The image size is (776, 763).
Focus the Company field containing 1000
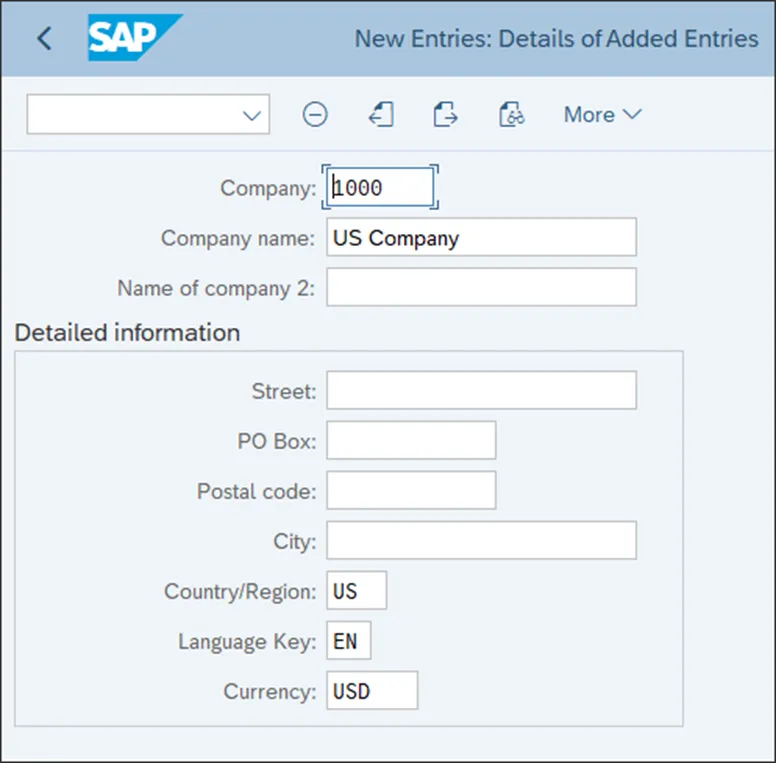point(382,188)
